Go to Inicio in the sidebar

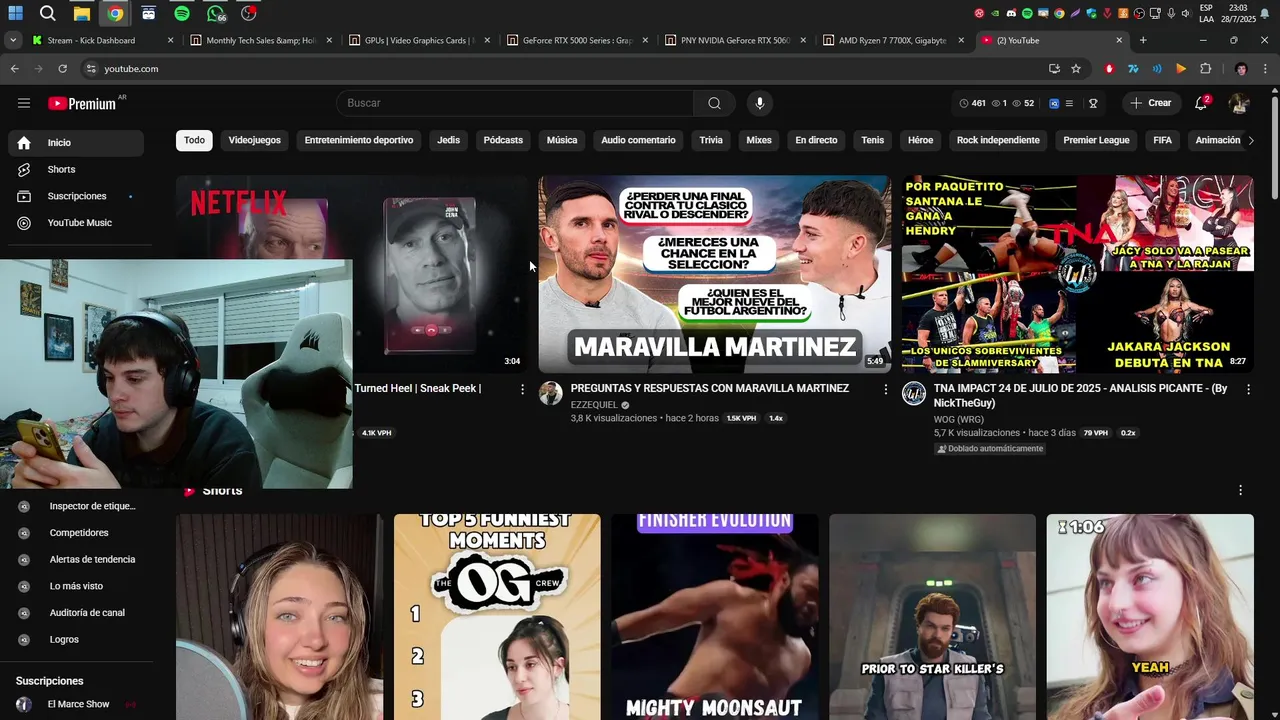point(76,143)
